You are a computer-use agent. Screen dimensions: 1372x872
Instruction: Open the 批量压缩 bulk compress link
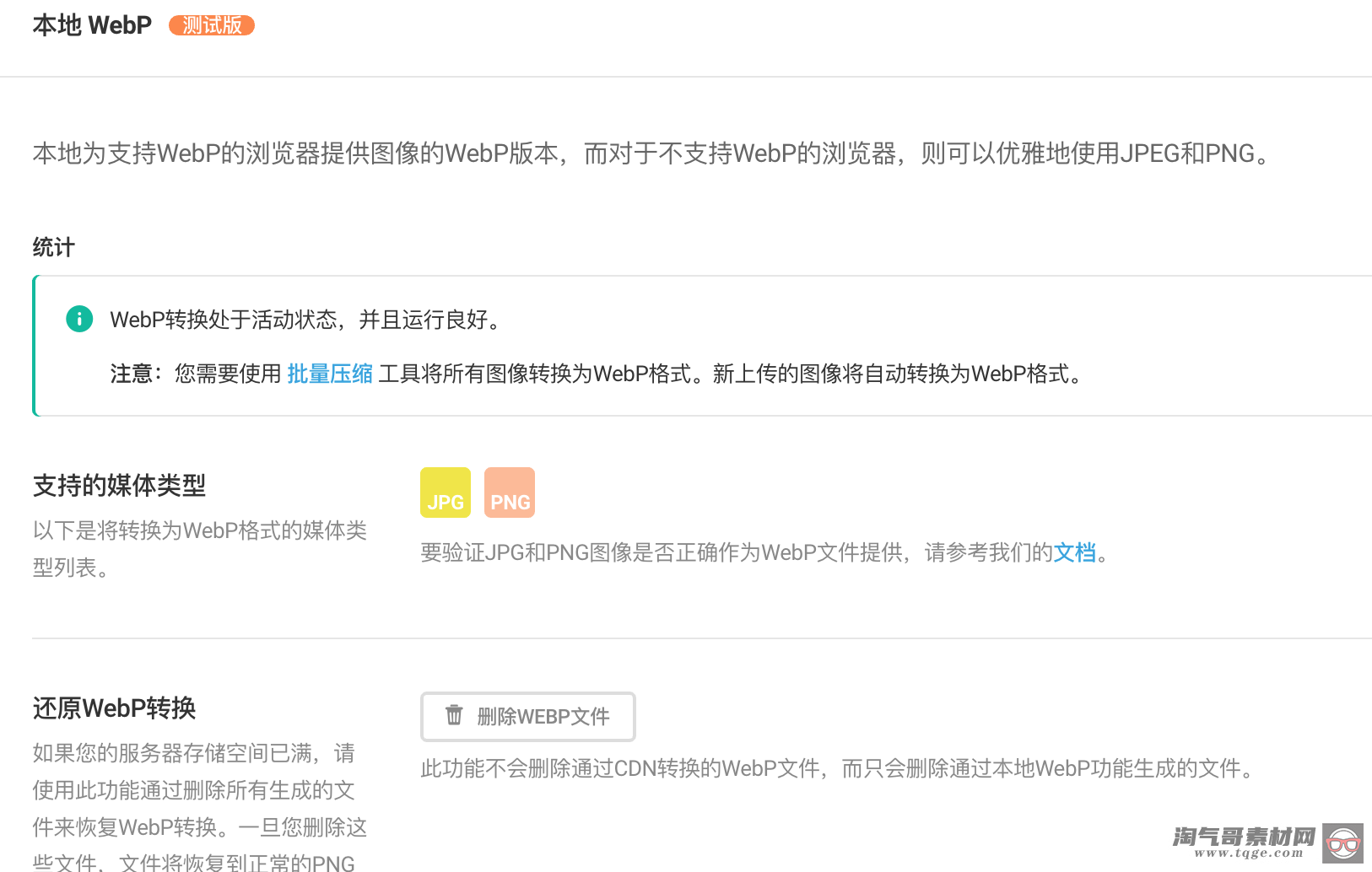330,374
